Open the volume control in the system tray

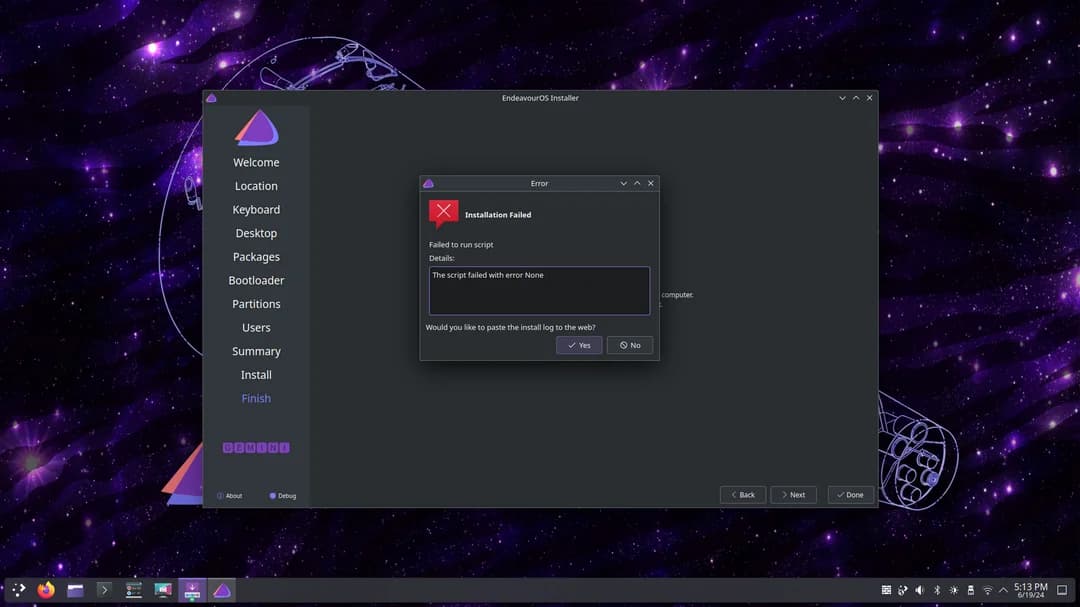tap(919, 589)
